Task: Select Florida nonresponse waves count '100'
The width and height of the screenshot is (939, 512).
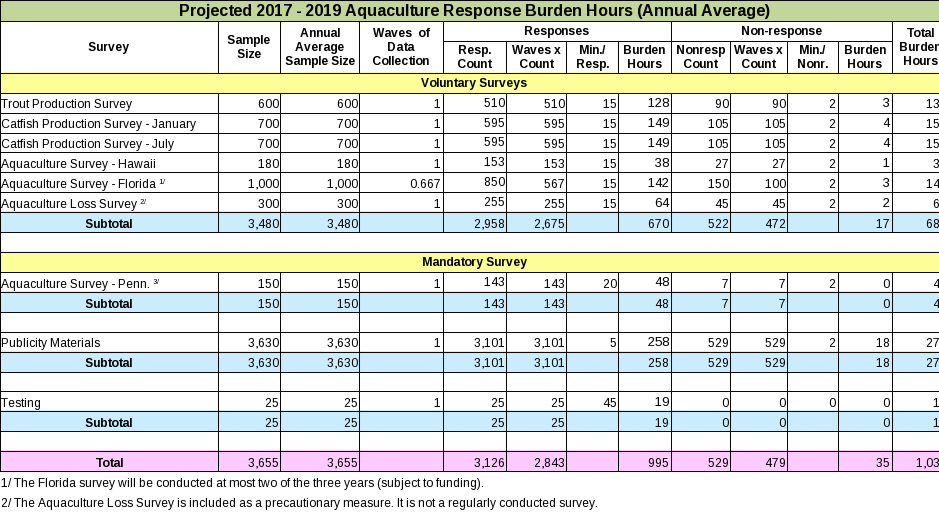Action: click(759, 183)
